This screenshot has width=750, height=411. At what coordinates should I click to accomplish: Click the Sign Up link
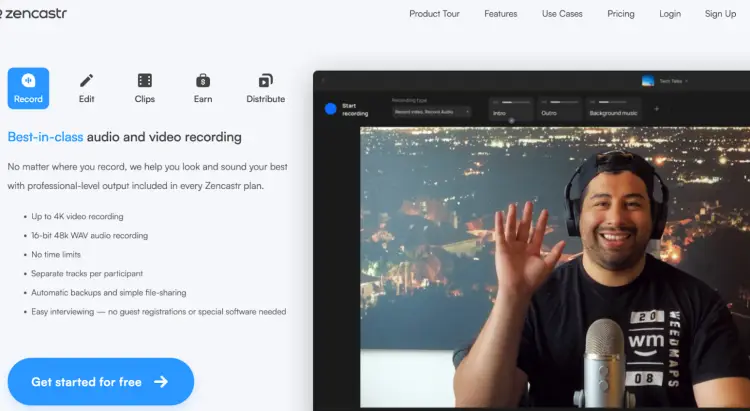720,14
